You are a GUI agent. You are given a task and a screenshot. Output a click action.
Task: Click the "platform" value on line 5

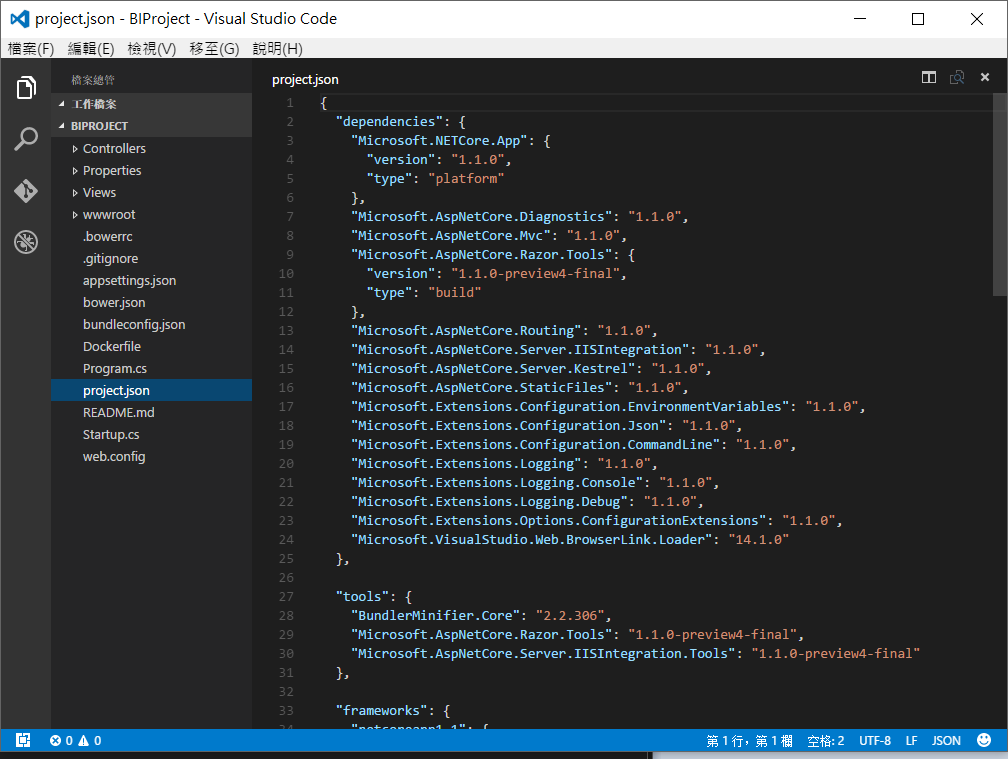[x=466, y=179]
